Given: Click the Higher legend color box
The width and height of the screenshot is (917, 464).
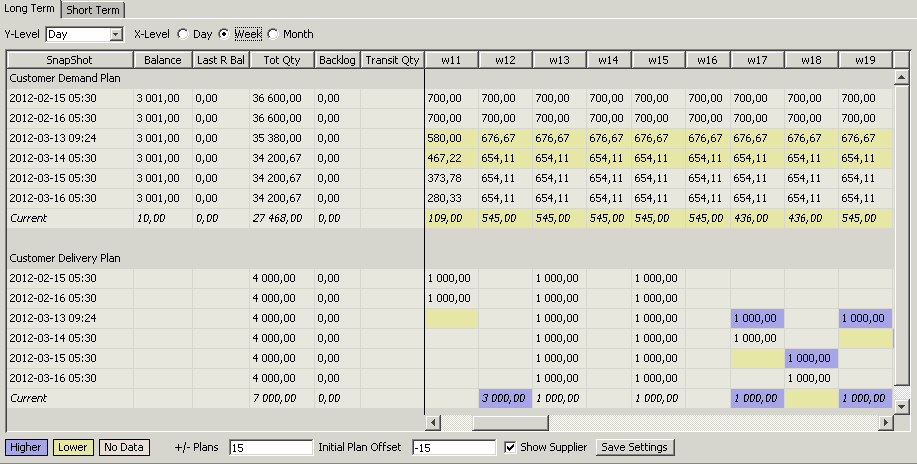Looking at the screenshot, I should tap(25, 447).
